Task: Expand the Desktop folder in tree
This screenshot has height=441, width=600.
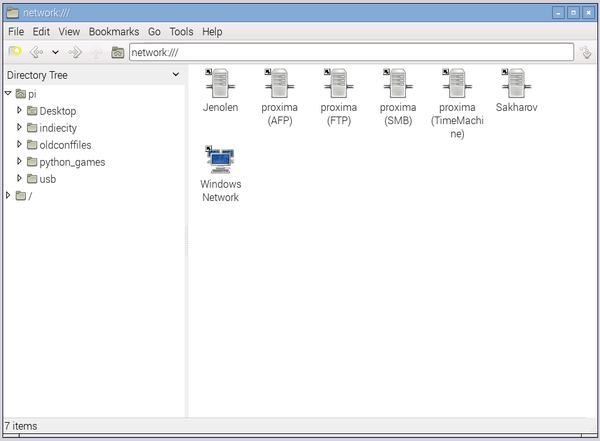Action: (19, 111)
